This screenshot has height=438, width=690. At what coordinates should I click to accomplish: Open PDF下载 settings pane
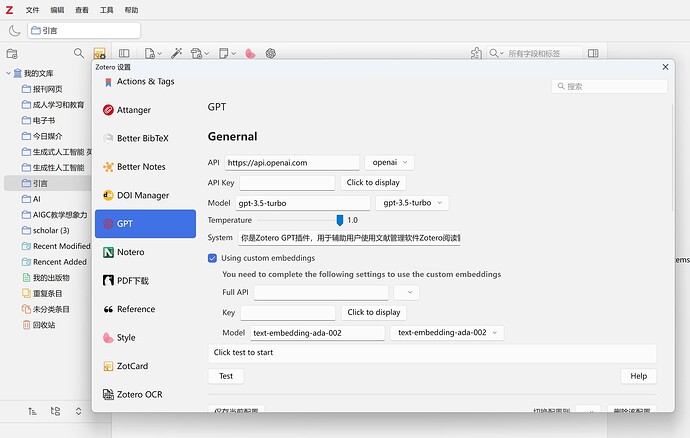coord(145,280)
